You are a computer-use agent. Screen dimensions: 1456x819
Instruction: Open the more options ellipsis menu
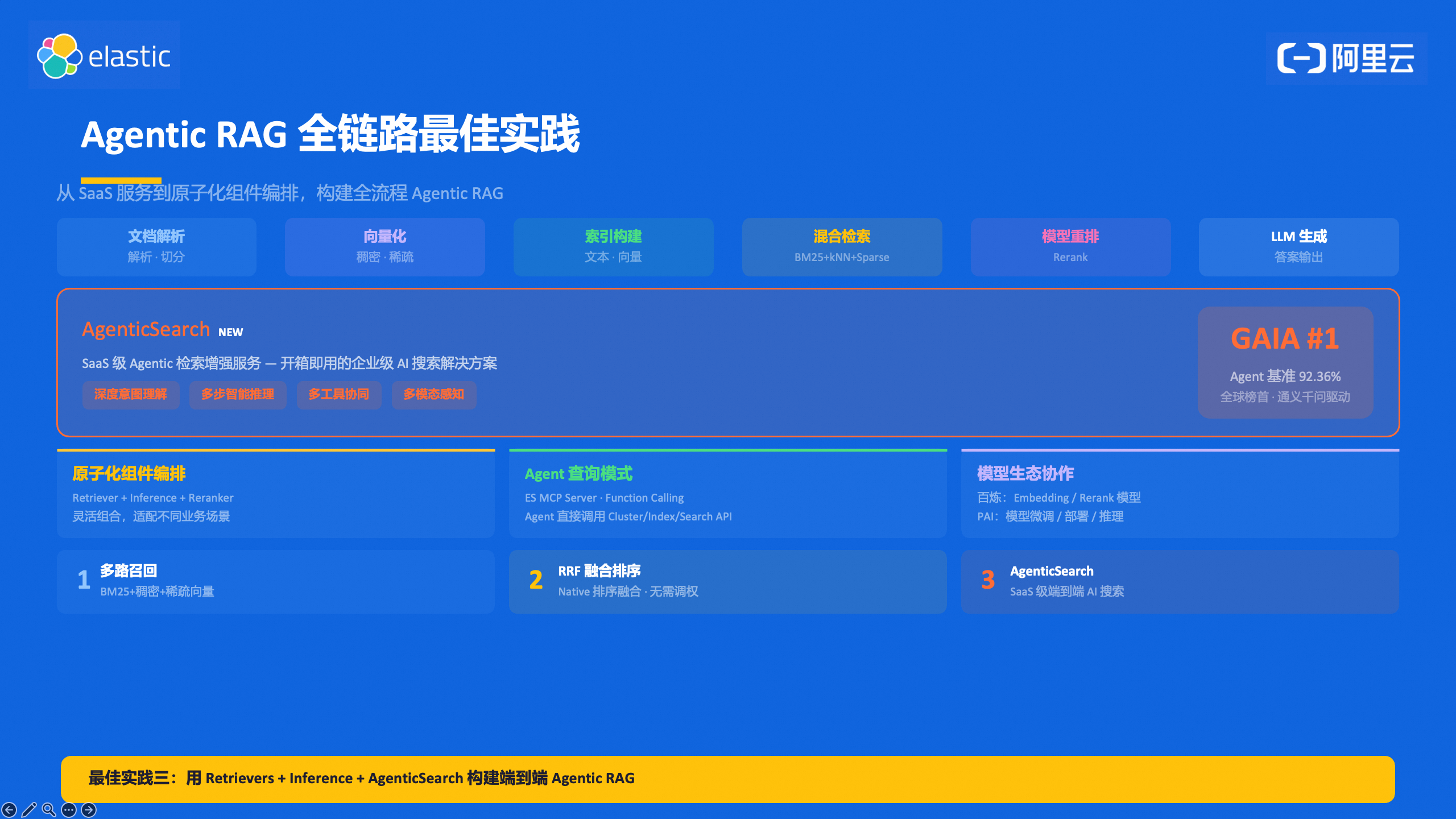coord(69,809)
